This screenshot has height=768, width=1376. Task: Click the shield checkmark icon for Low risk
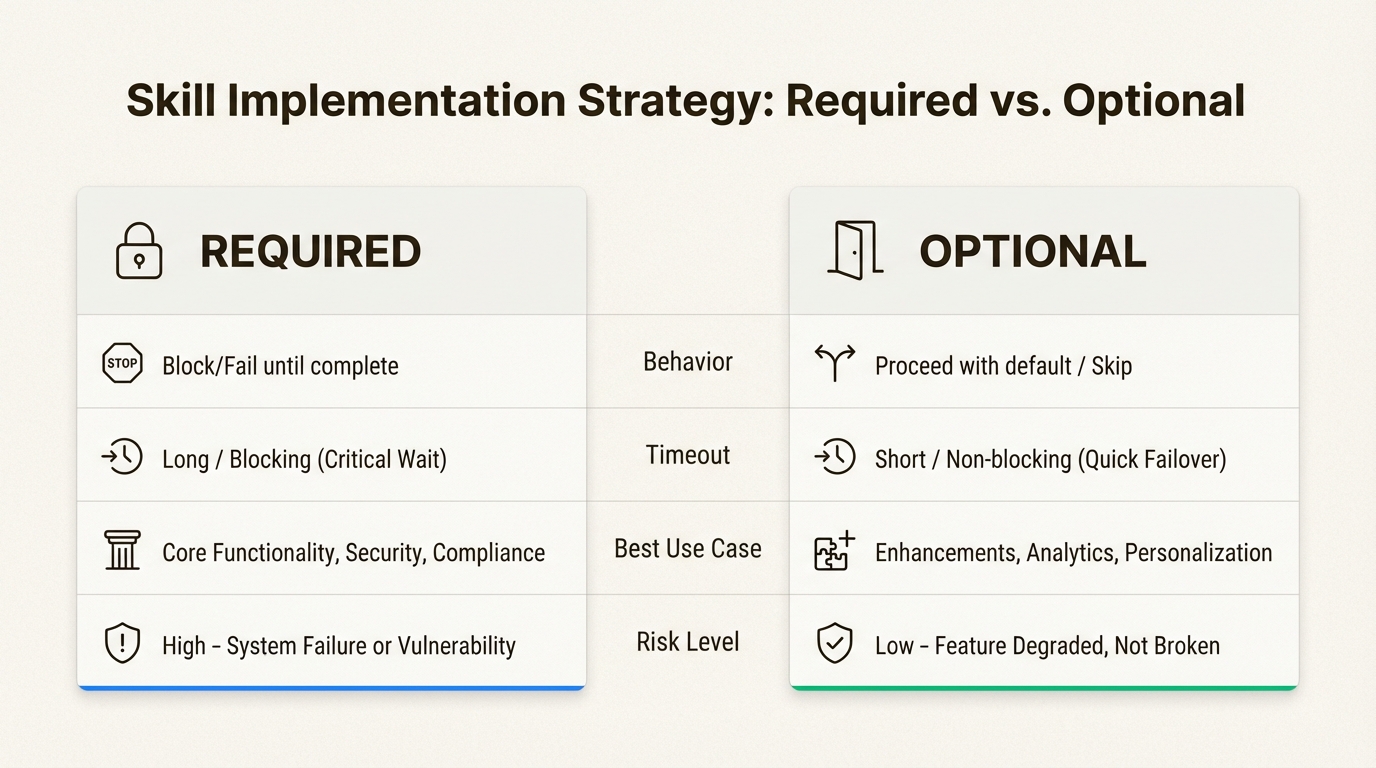[x=835, y=644]
